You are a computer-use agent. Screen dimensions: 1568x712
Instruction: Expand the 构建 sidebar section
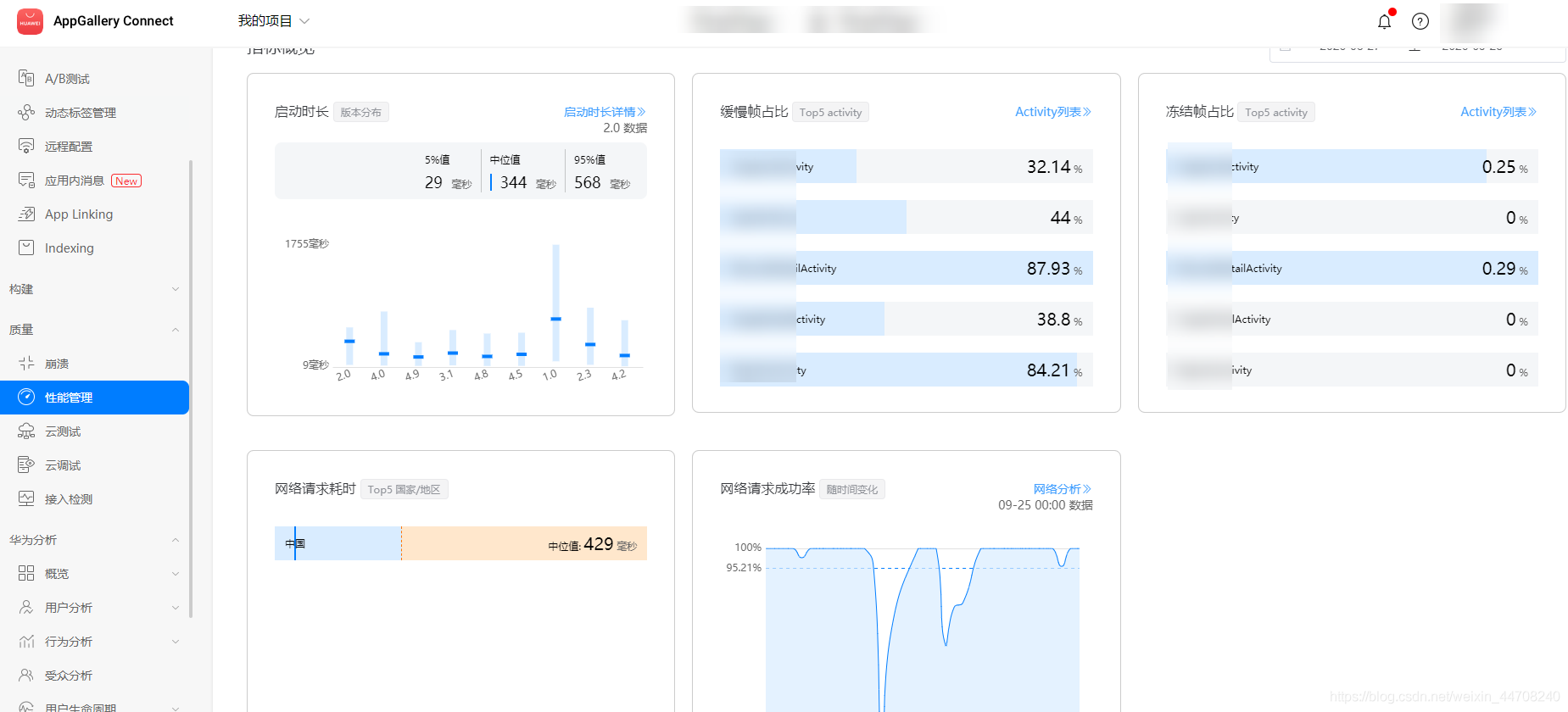click(176, 289)
